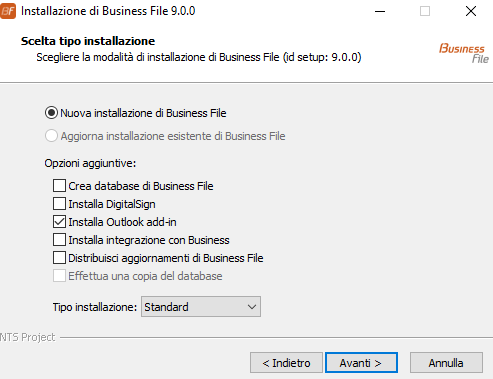Open the Tipo installazione Standard dropdown

[x=201, y=307]
